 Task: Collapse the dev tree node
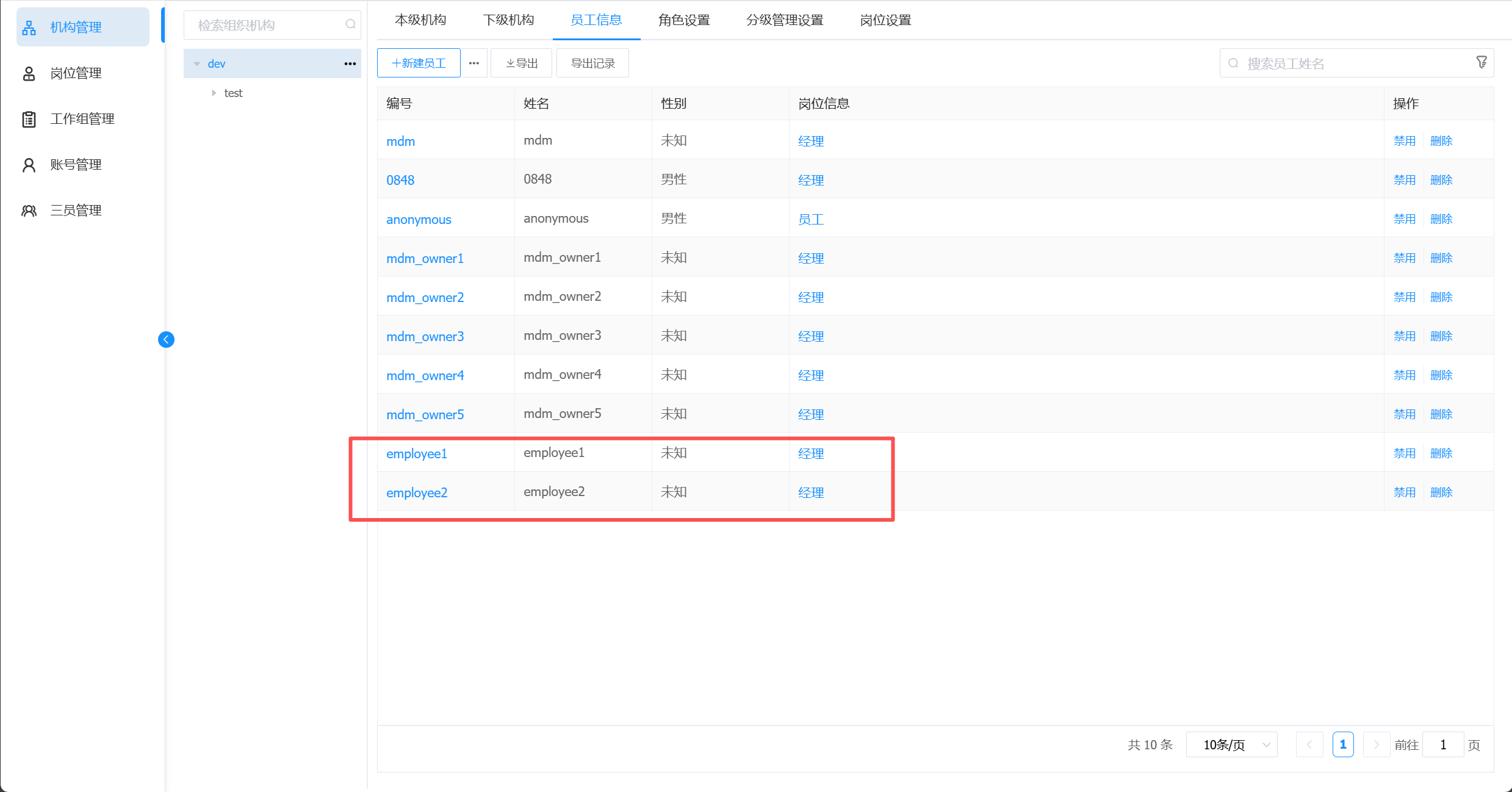[x=197, y=63]
